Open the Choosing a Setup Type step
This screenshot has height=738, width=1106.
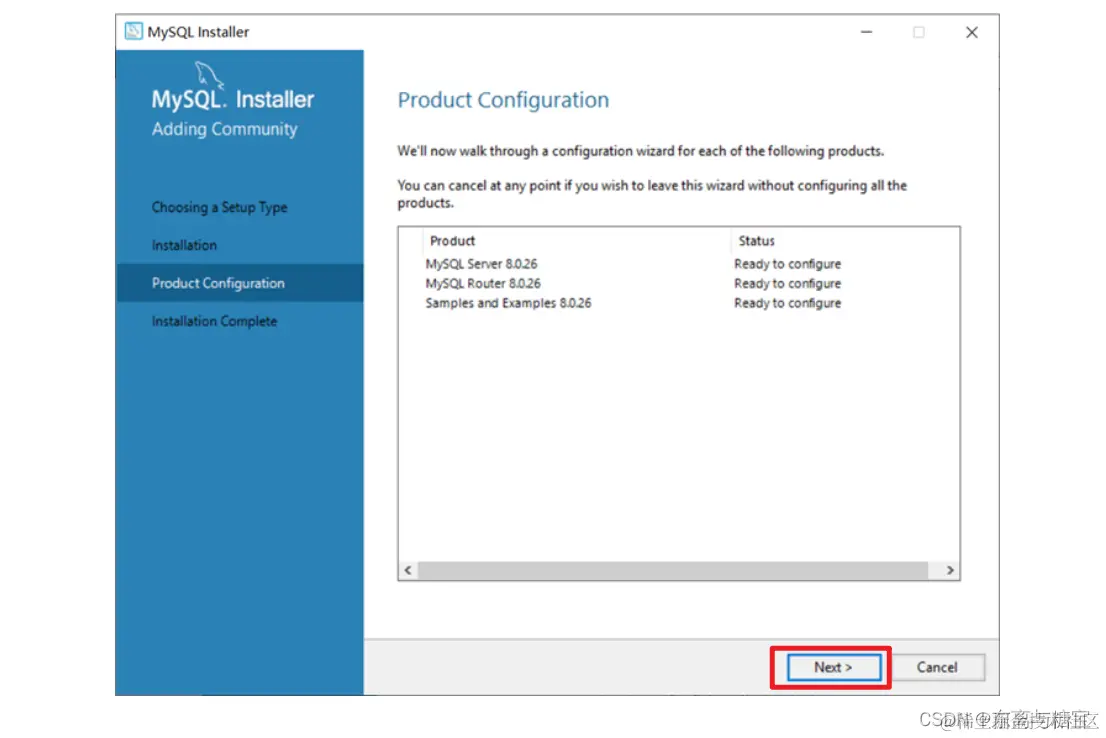point(219,207)
